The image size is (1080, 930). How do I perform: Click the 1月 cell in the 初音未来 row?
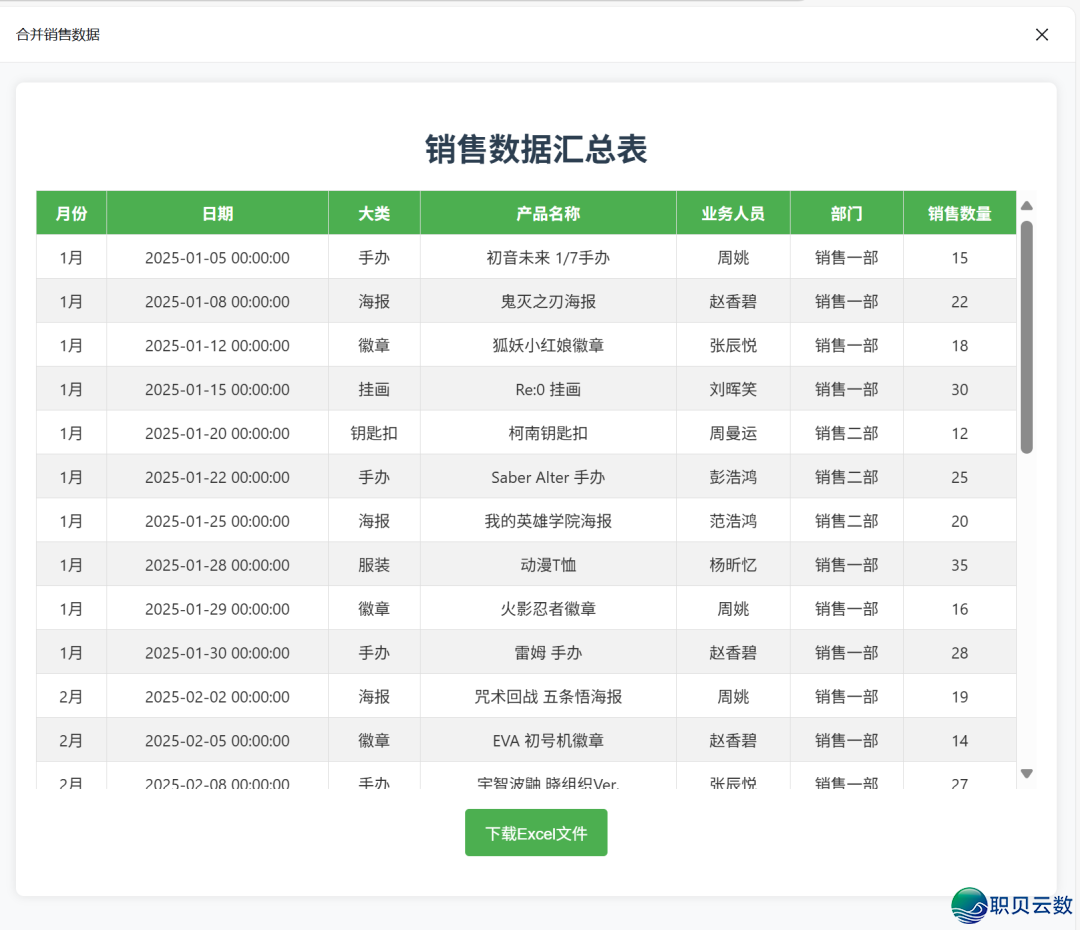[72, 258]
